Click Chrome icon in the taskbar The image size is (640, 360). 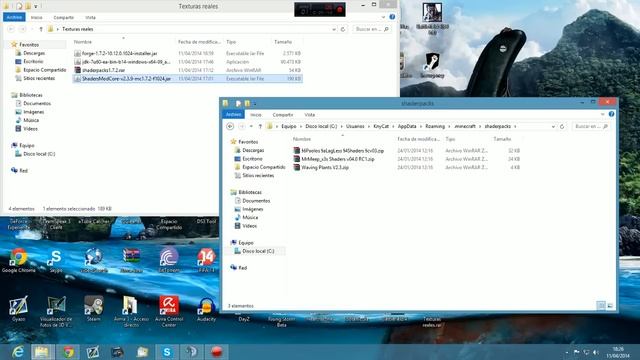68,352
